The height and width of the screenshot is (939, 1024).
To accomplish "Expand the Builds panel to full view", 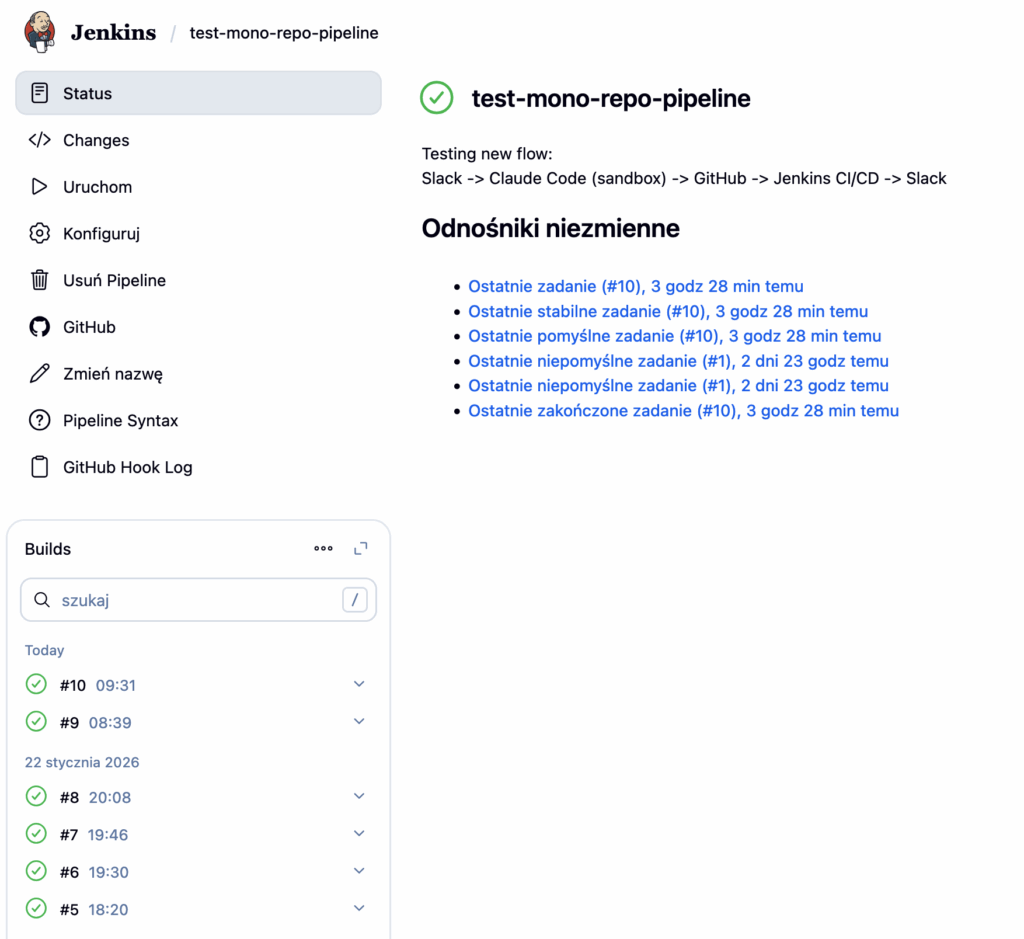I will point(361,548).
